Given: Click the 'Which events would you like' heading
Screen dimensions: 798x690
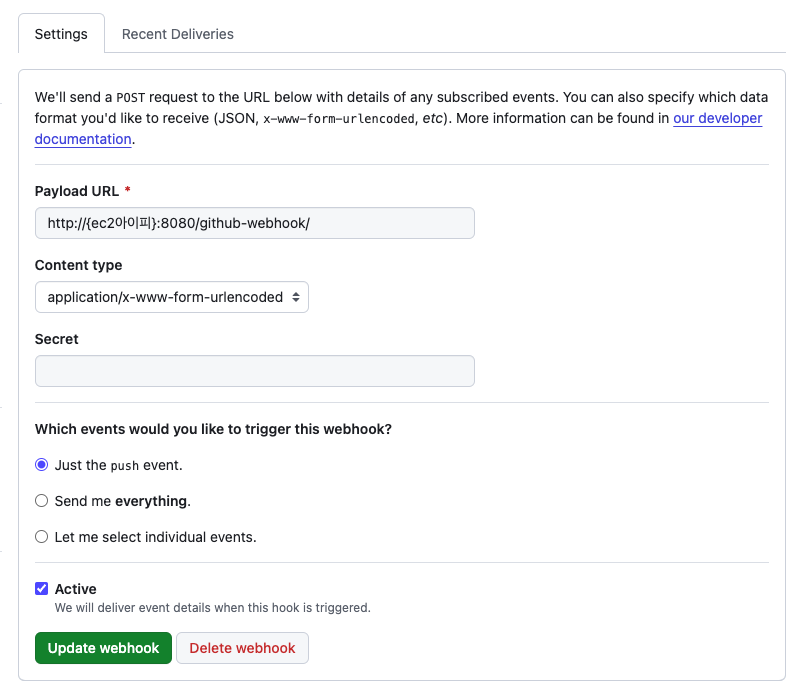Looking at the screenshot, I should click(213, 429).
